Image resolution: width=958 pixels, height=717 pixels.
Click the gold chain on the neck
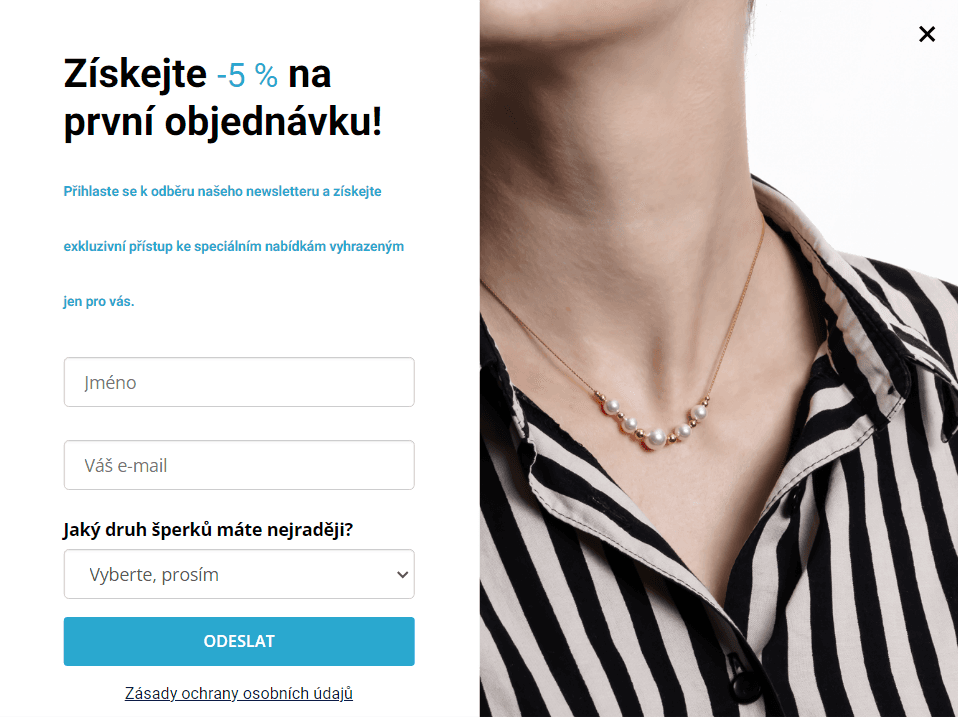[740, 305]
